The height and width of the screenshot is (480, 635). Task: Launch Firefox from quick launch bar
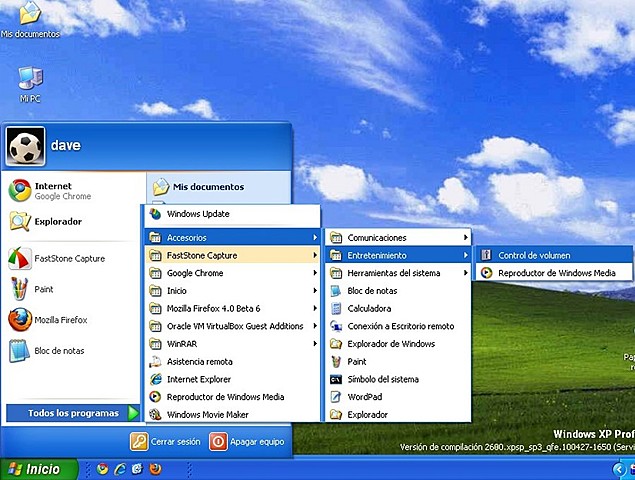pos(156,469)
